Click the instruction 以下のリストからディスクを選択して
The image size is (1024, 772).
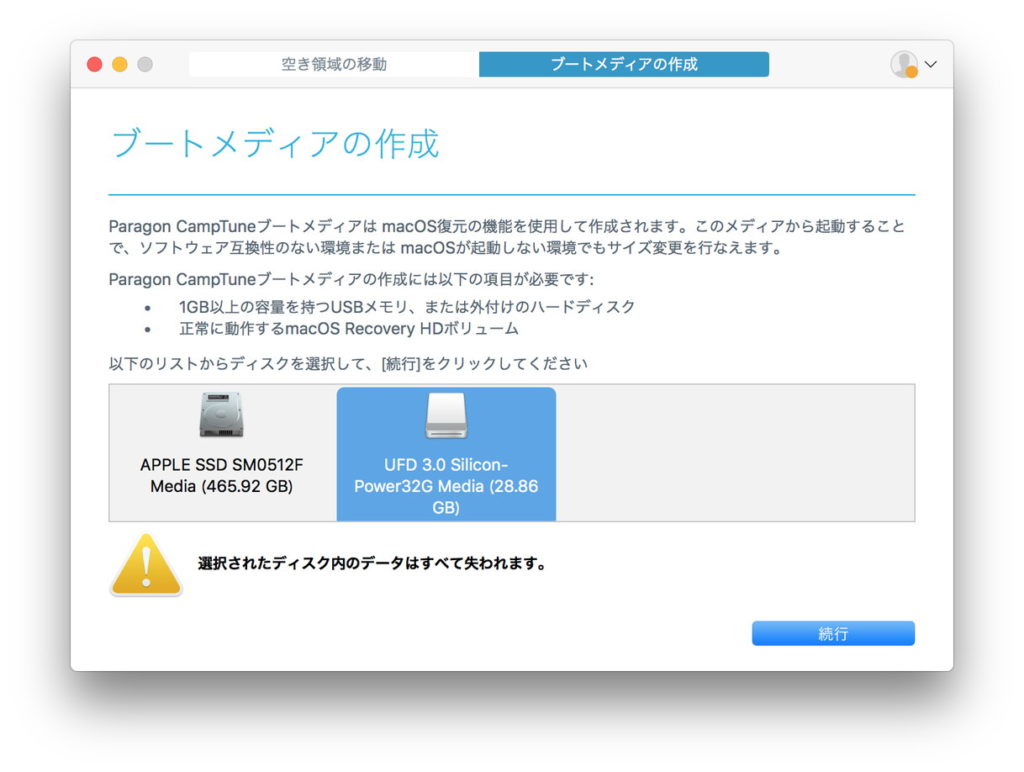tap(348, 363)
